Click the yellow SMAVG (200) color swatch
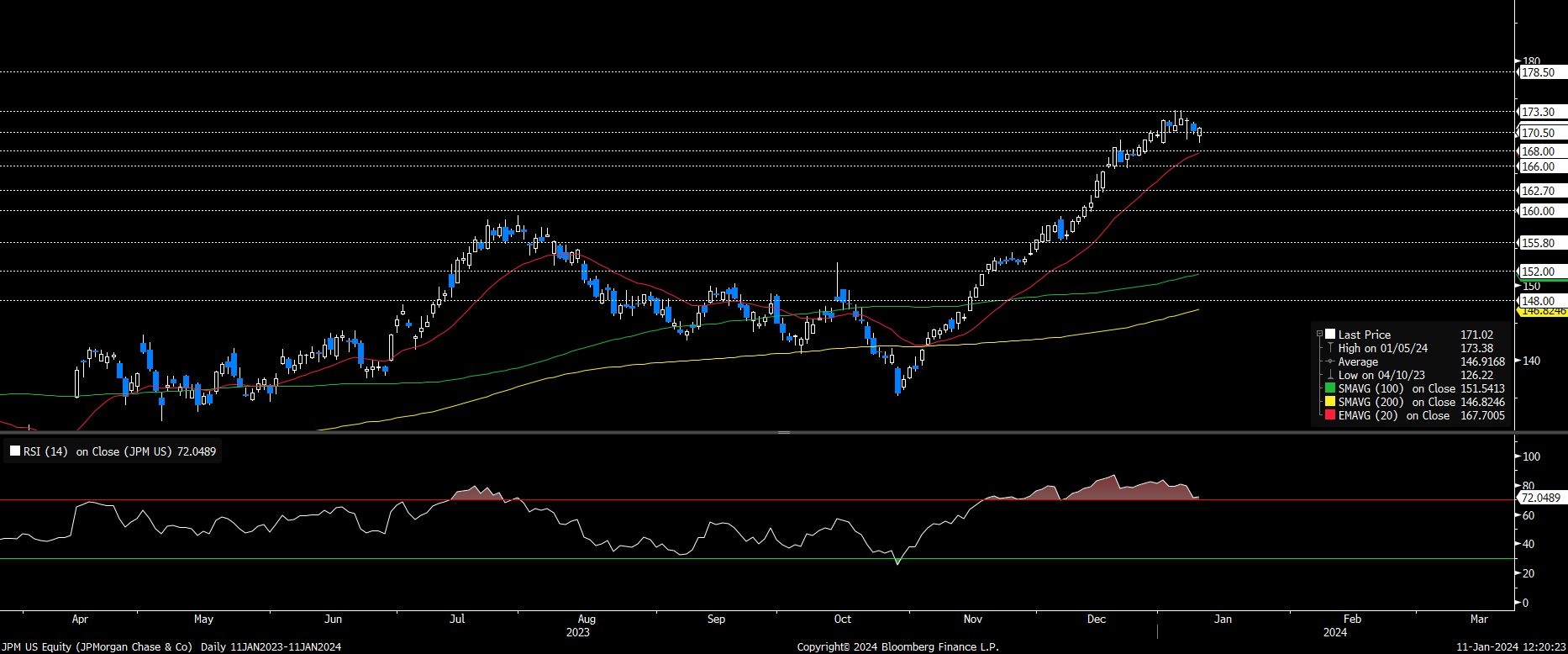Image resolution: width=1568 pixels, height=654 pixels. point(1330,402)
